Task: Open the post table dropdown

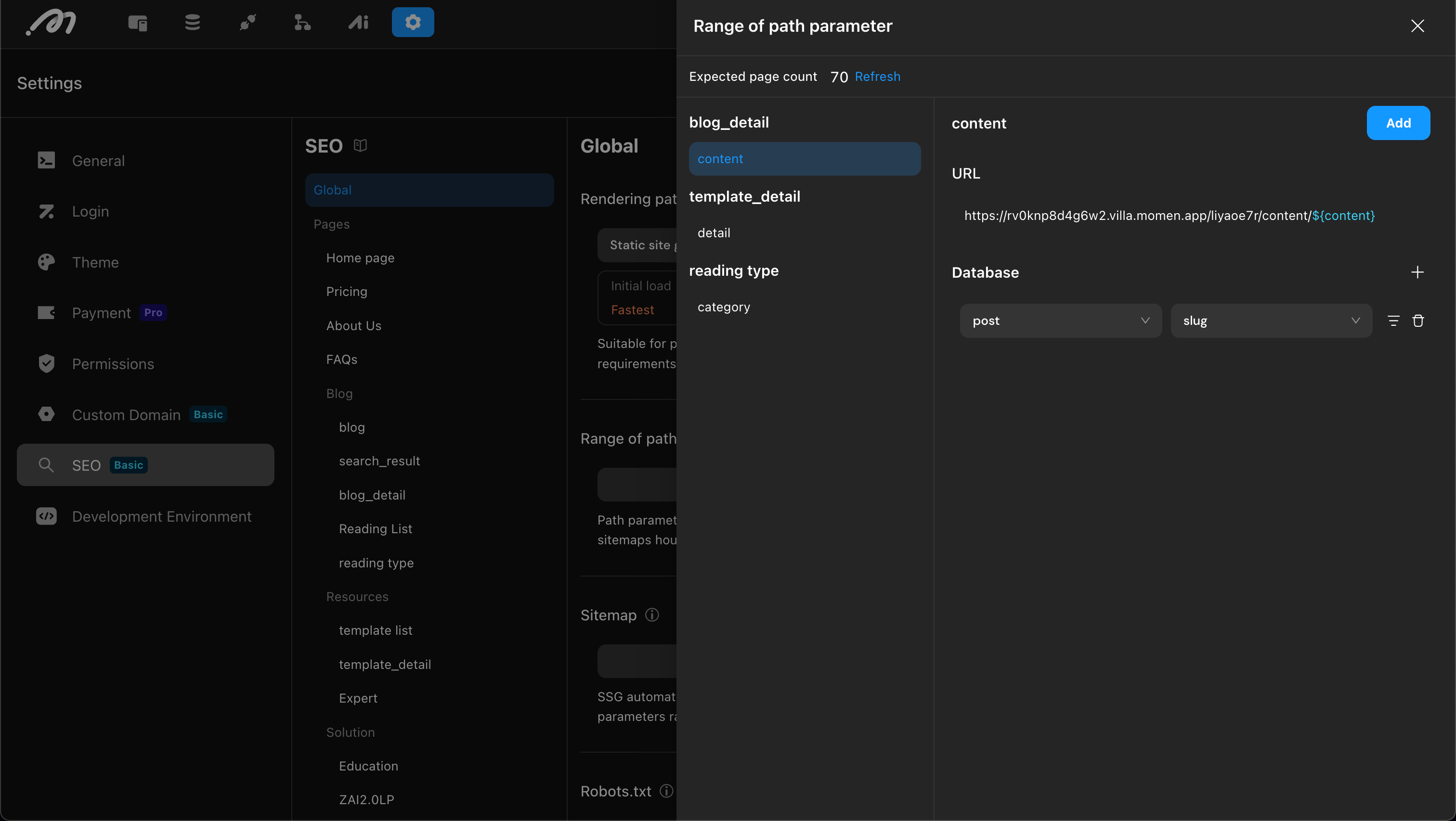Action: (1060, 321)
